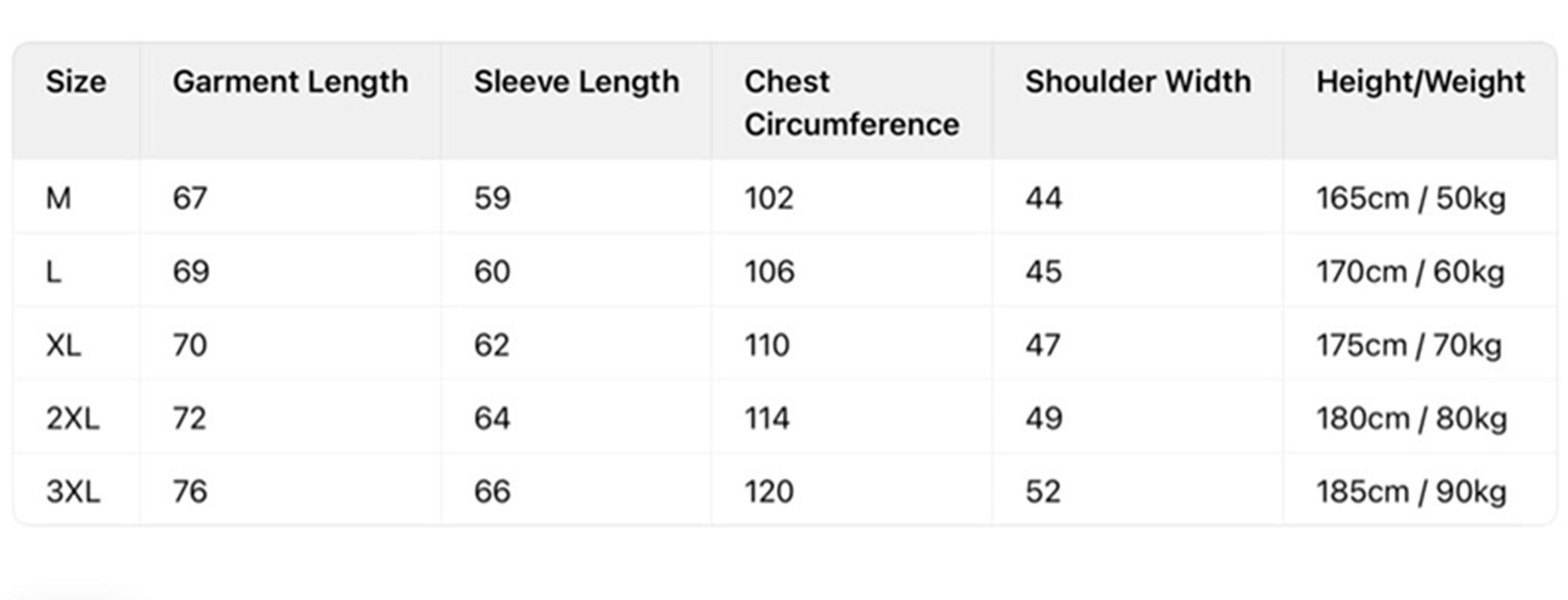Select the Garment Length column header

click(x=291, y=82)
